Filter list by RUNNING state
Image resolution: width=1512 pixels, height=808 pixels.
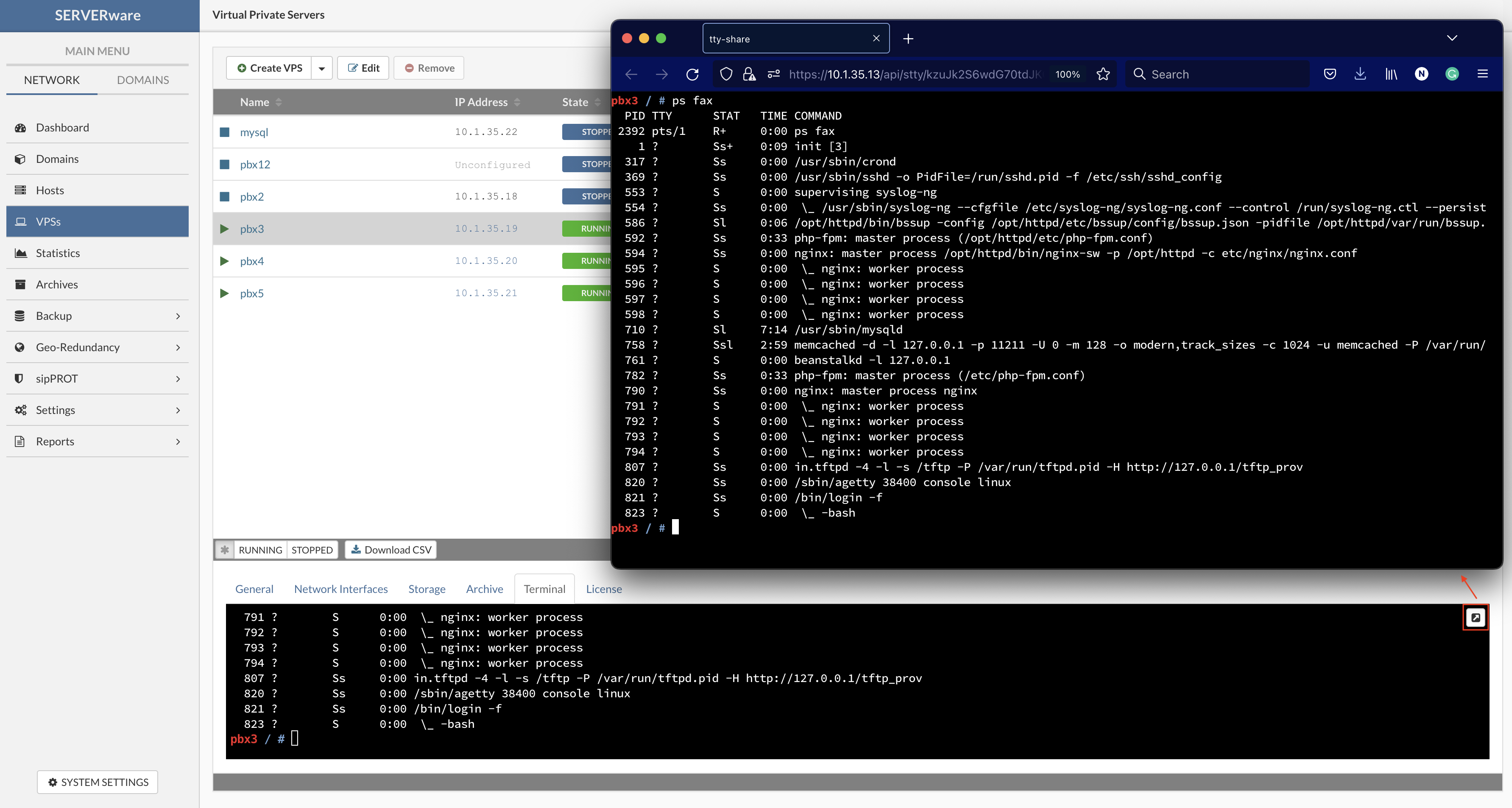coord(260,550)
